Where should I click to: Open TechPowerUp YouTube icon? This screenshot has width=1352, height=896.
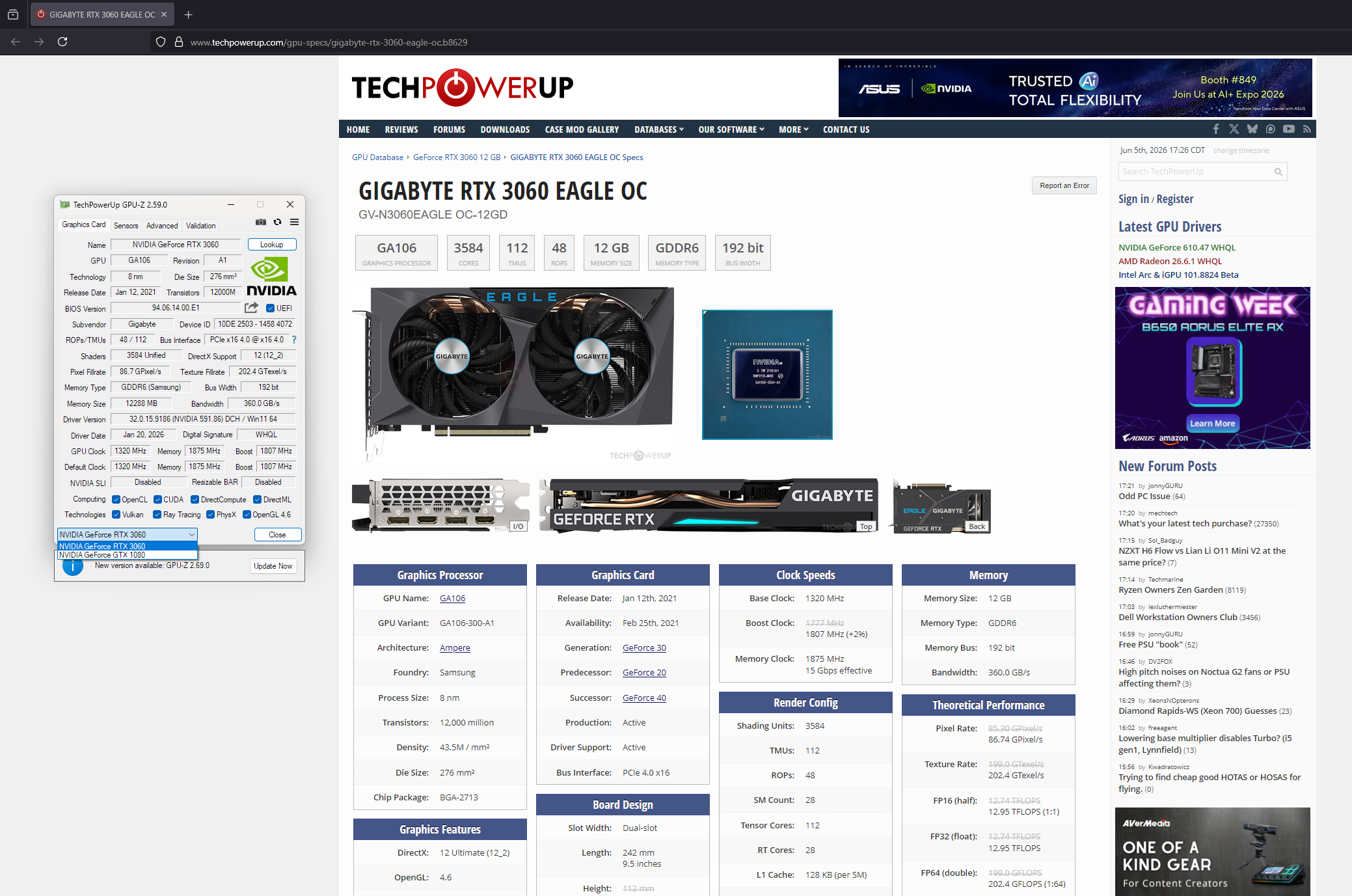tap(1289, 129)
